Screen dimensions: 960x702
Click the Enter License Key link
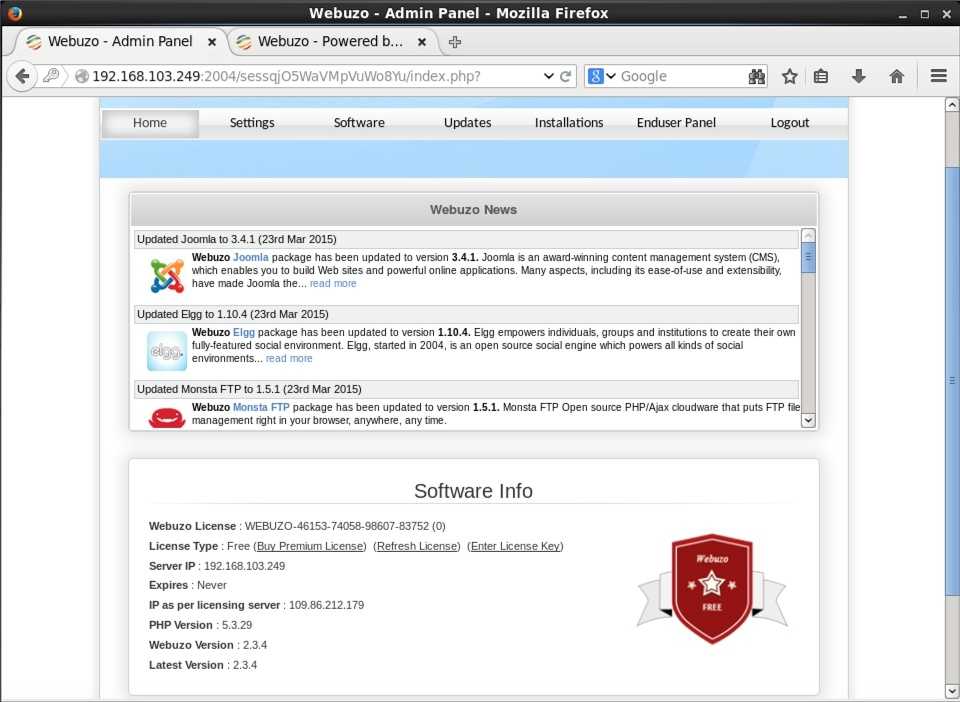[x=515, y=546]
